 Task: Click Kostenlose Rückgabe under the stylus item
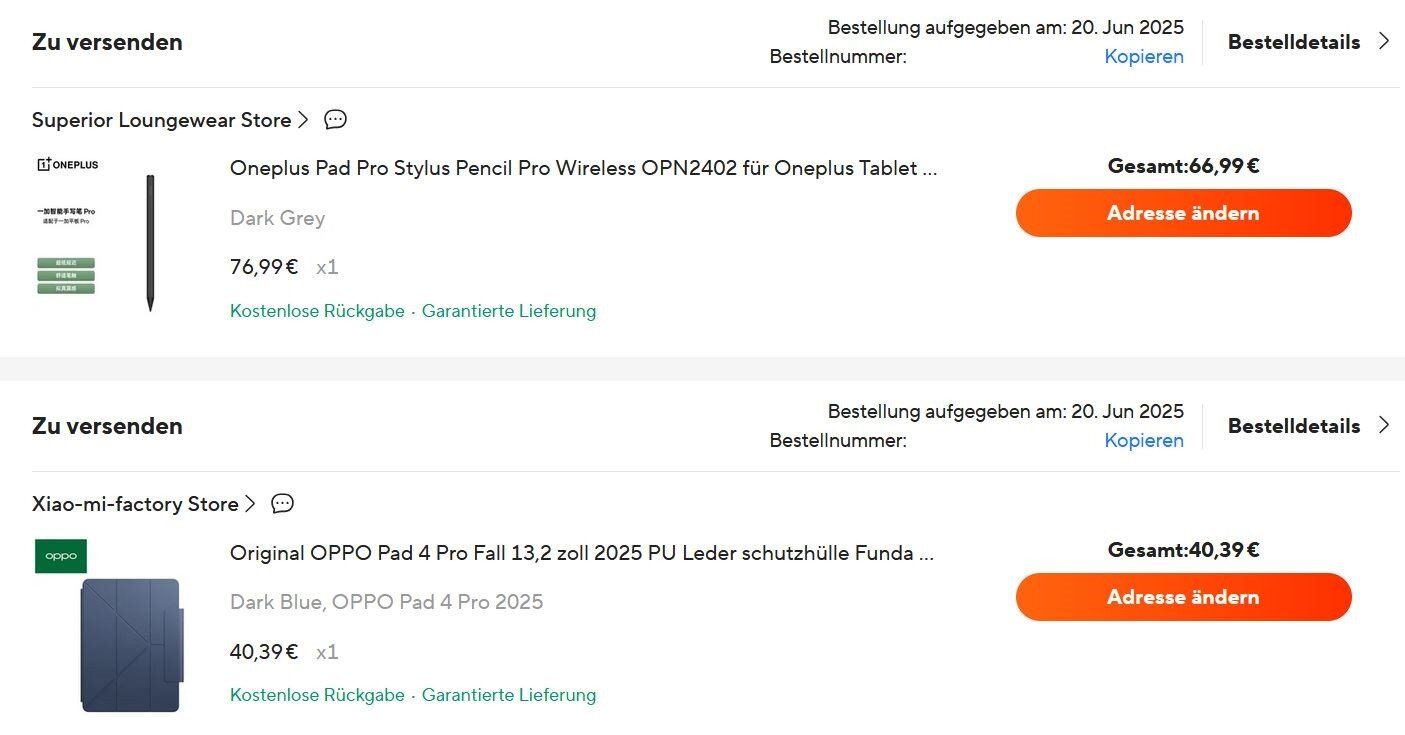(x=317, y=311)
